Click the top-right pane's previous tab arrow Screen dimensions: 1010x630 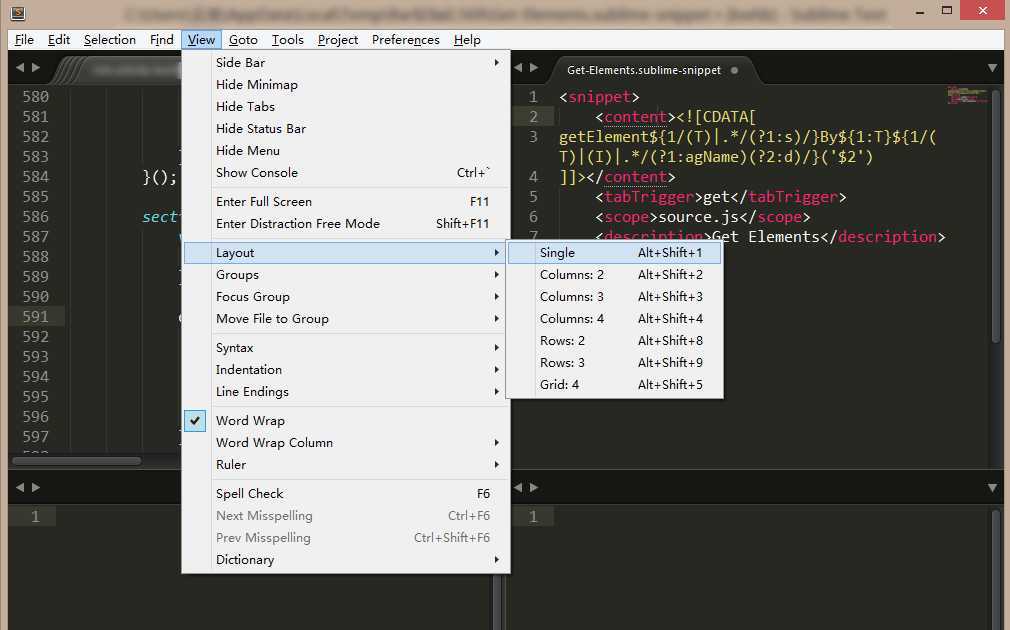[518, 67]
